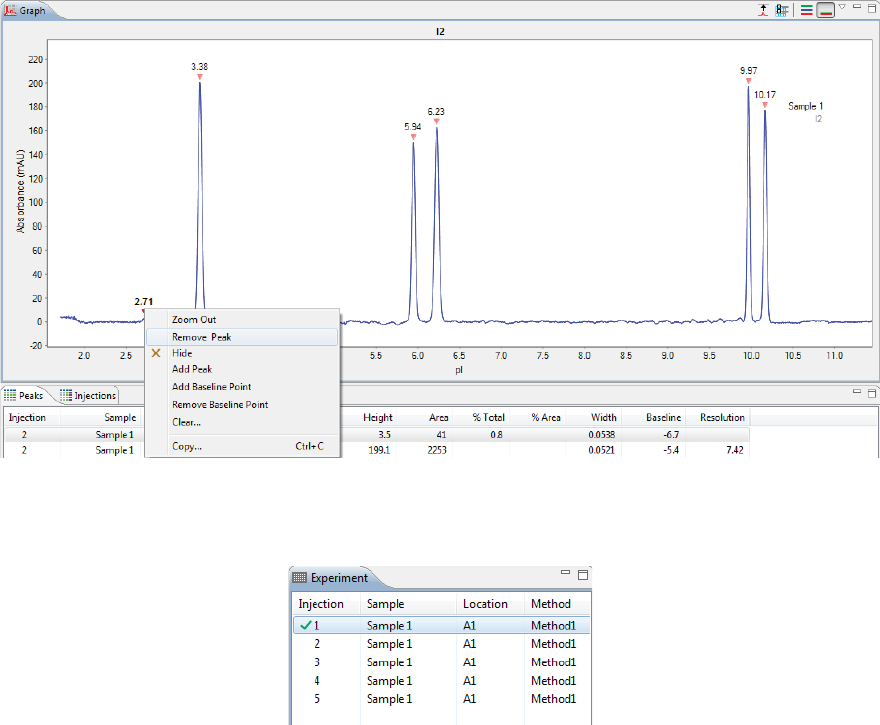This screenshot has height=725, width=880.
Task: Select the peak row with height 3.5
Action: [377, 434]
